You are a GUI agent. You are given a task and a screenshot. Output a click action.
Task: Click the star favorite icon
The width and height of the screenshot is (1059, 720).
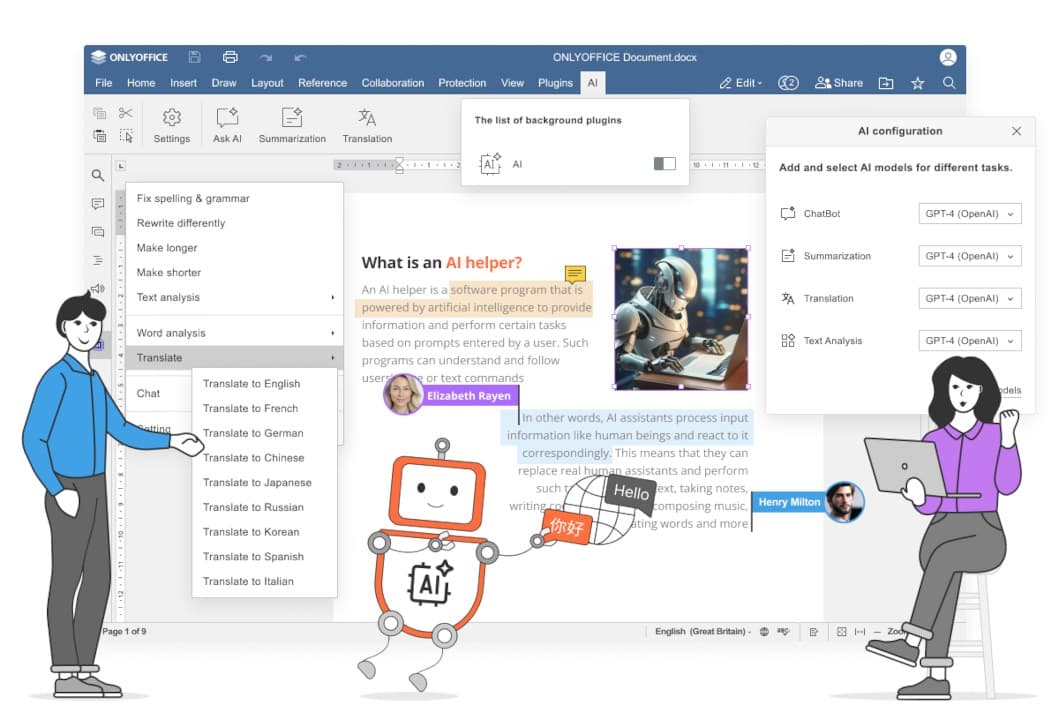point(917,83)
